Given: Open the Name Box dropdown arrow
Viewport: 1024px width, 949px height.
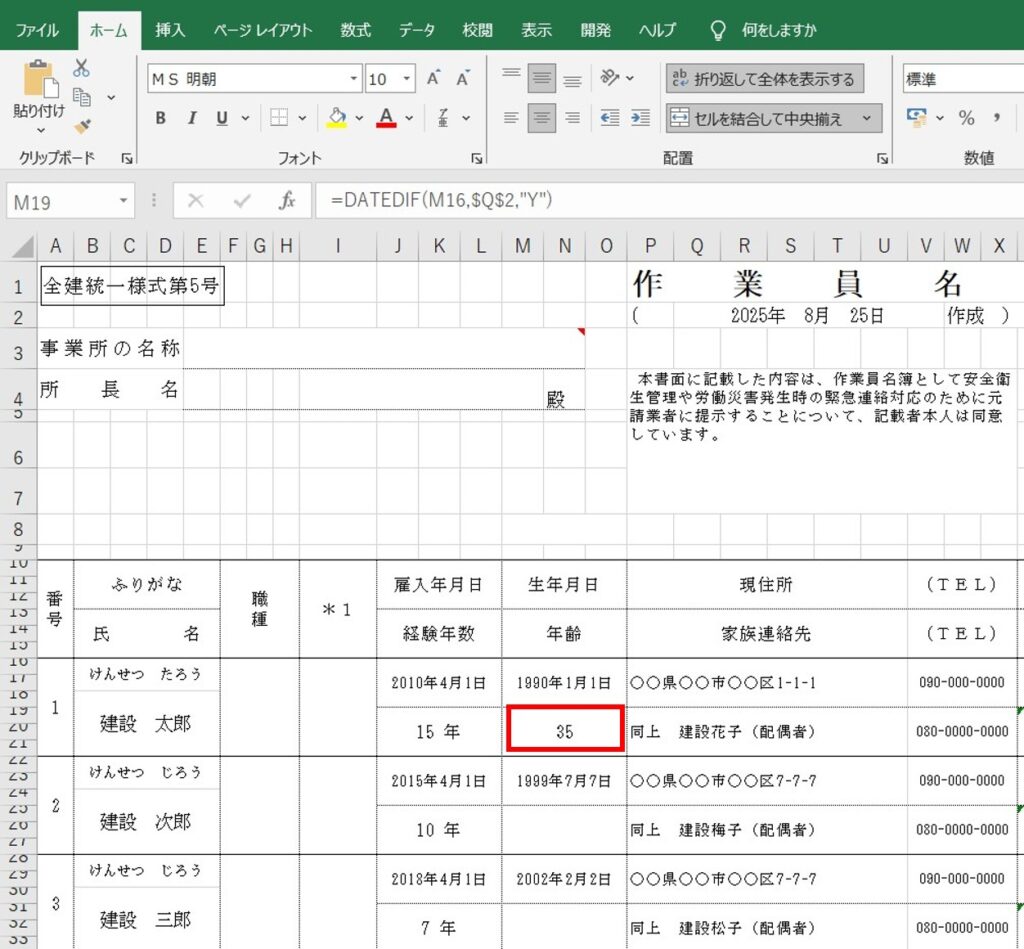Looking at the screenshot, I should pyautogui.click(x=123, y=201).
